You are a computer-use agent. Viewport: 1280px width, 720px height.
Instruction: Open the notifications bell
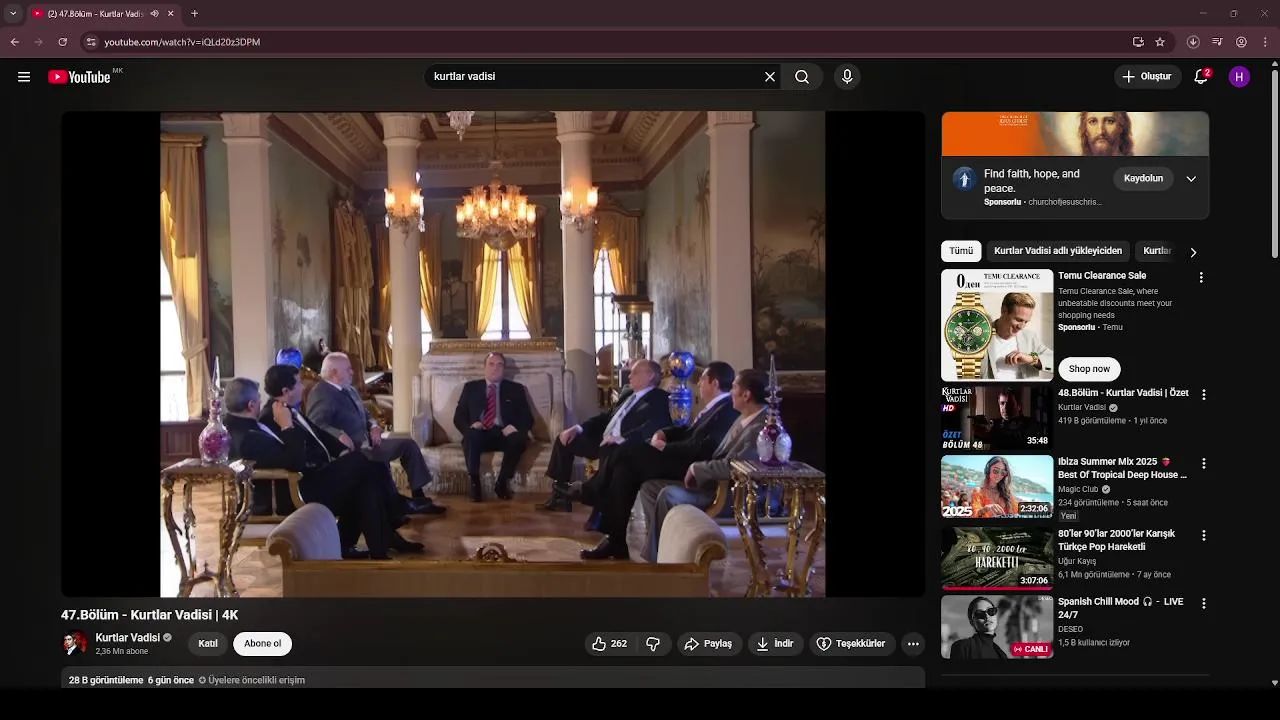1202,77
